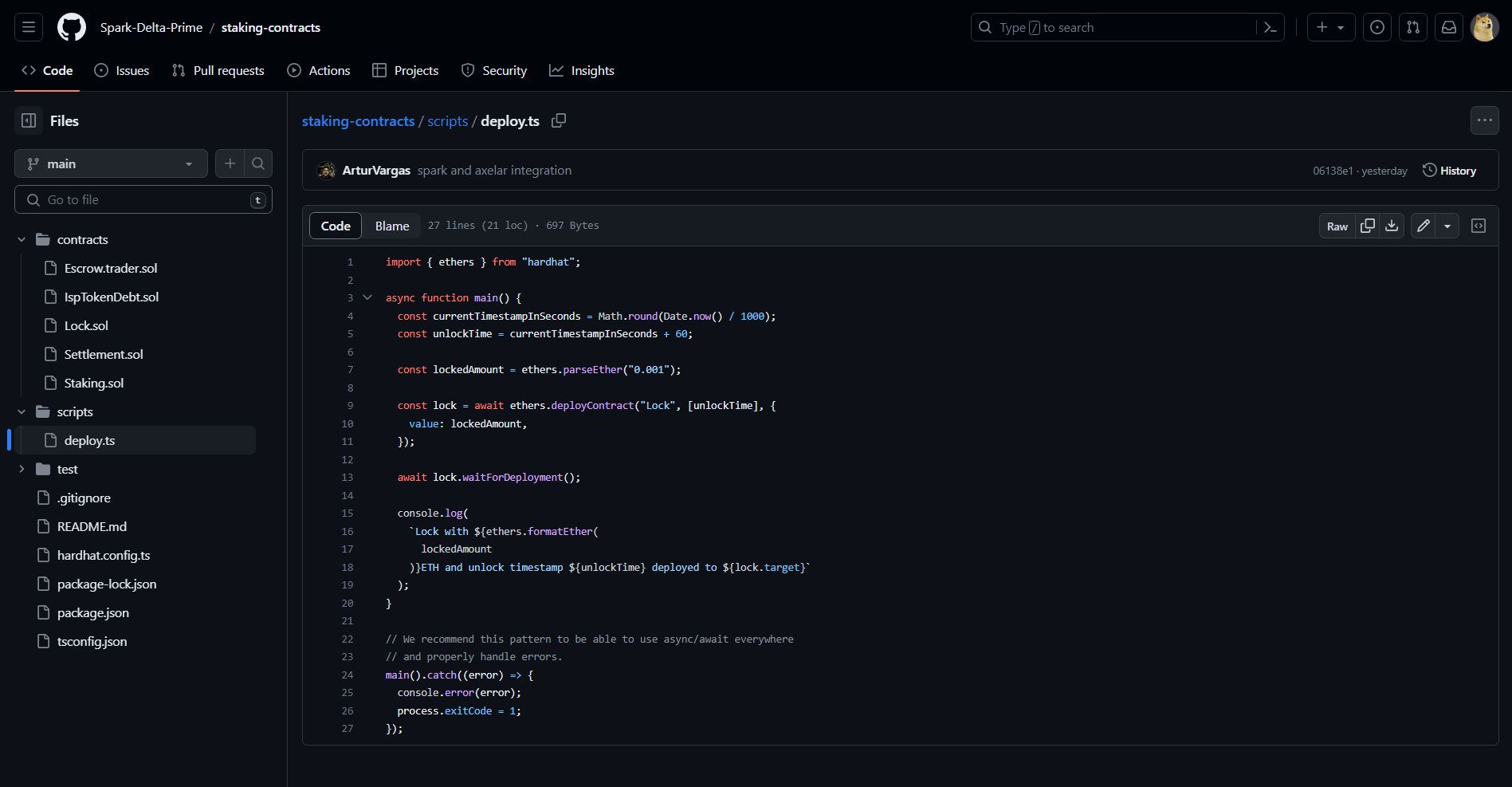Open README.md file
This screenshot has width=1512, height=787.
92,526
